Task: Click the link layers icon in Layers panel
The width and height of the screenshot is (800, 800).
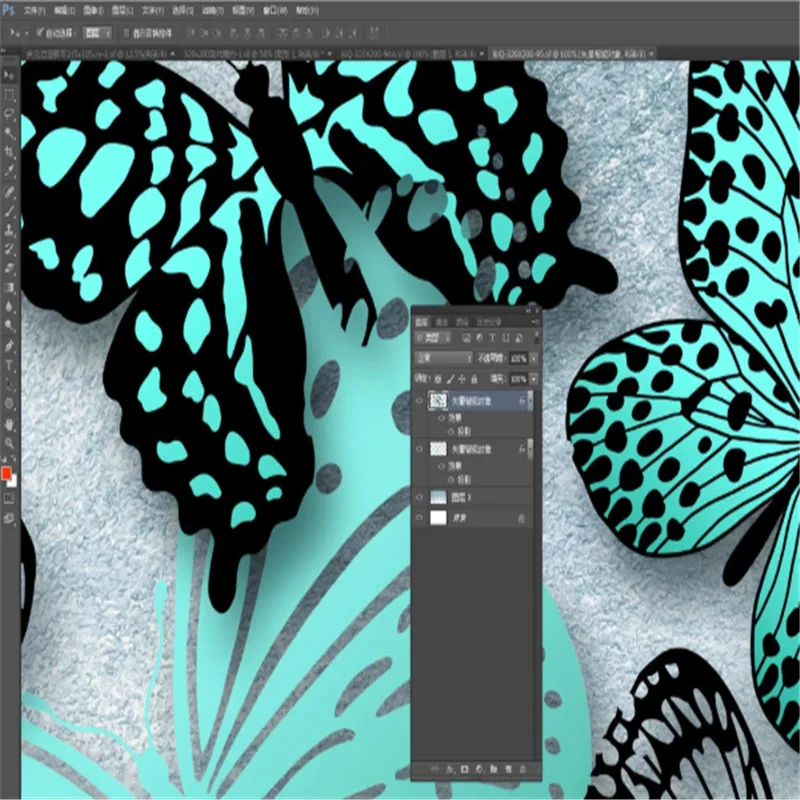Action: coord(435,769)
